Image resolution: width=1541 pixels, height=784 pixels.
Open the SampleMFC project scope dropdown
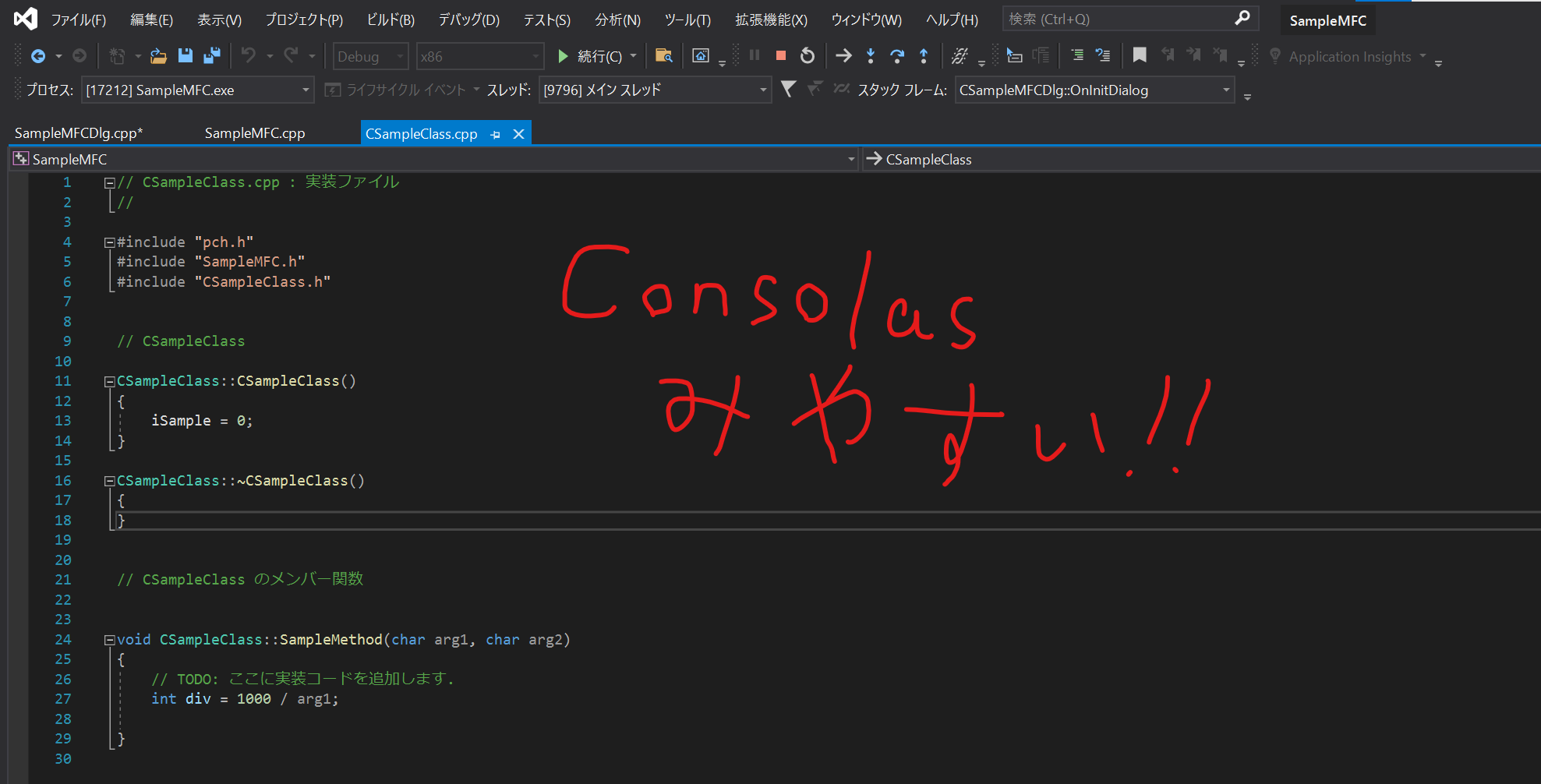(435, 159)
